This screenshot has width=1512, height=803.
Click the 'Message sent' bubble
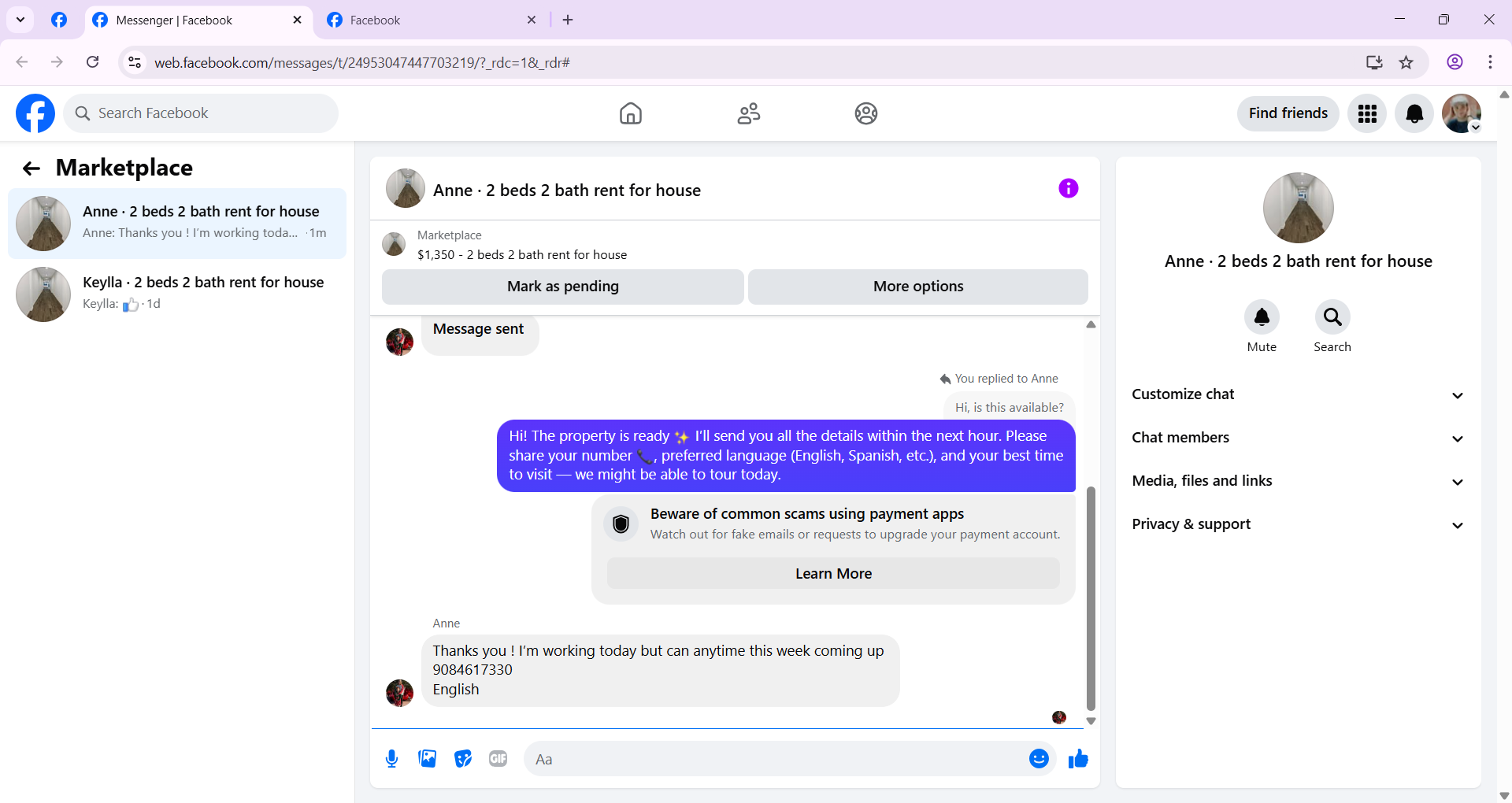click(480, 334)
